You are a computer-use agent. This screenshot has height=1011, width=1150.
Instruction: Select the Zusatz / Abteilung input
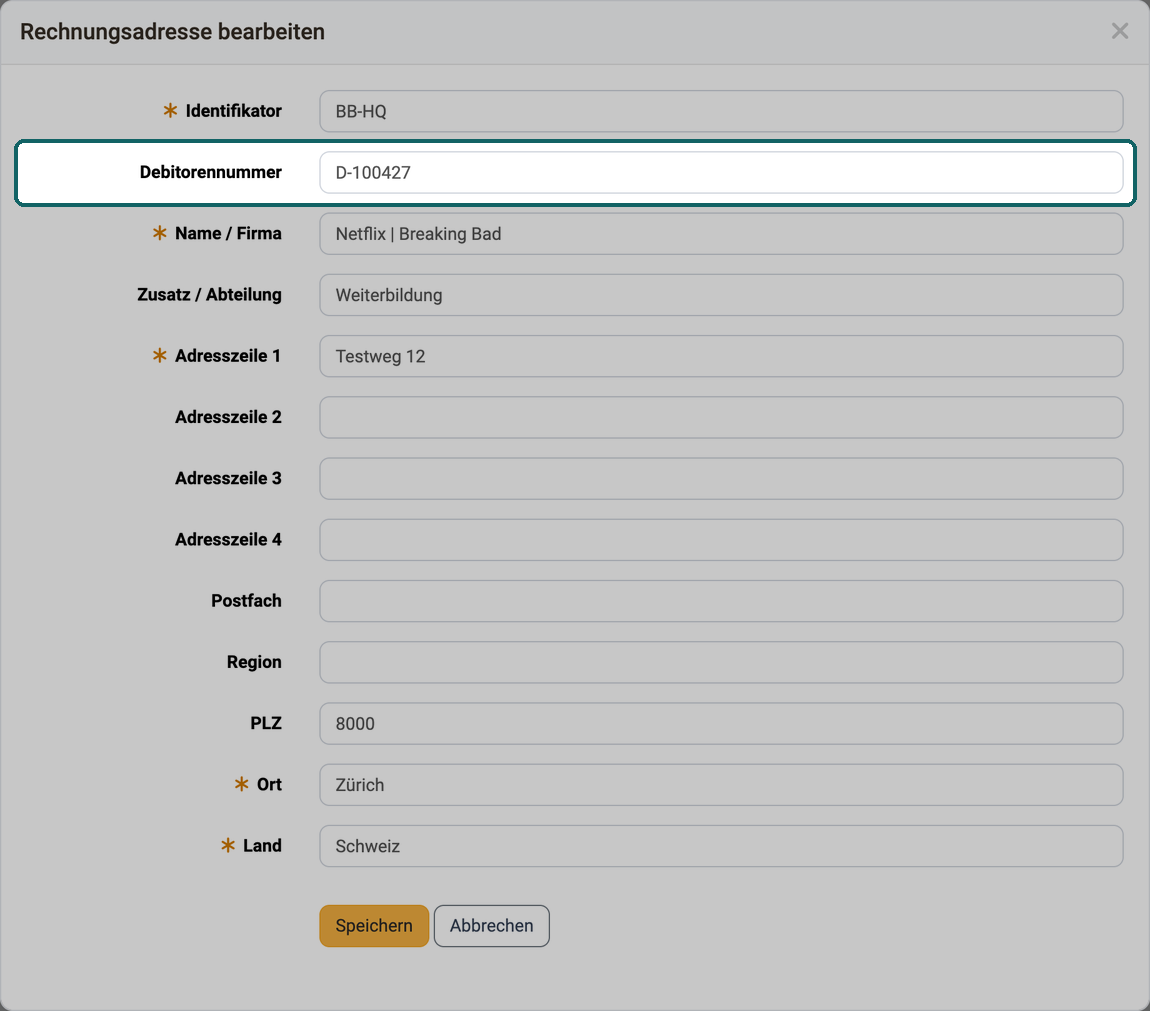(721, 295)
